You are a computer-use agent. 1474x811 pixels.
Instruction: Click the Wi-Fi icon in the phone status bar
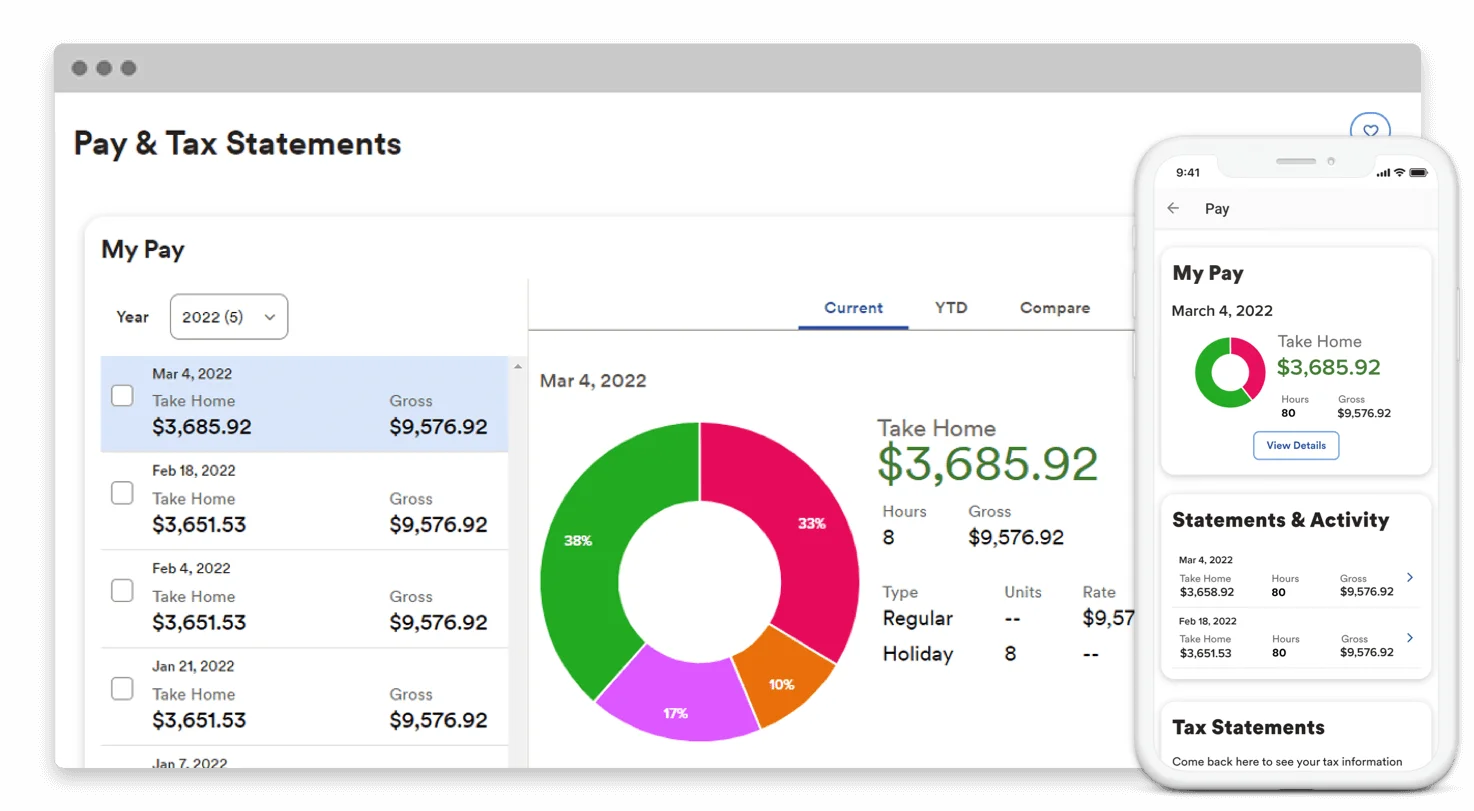(1401, 172)
